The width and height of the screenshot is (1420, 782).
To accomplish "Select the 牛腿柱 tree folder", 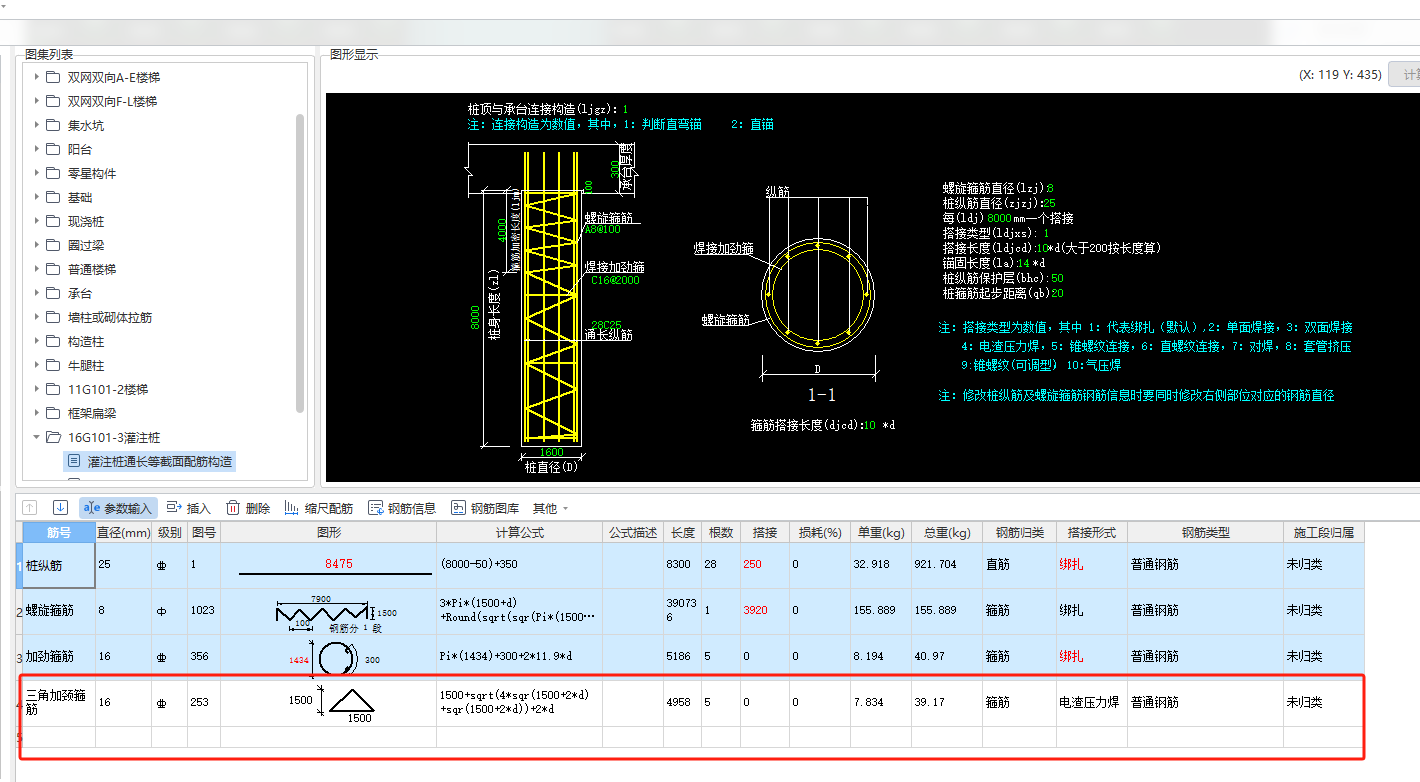I will [85, 365].
